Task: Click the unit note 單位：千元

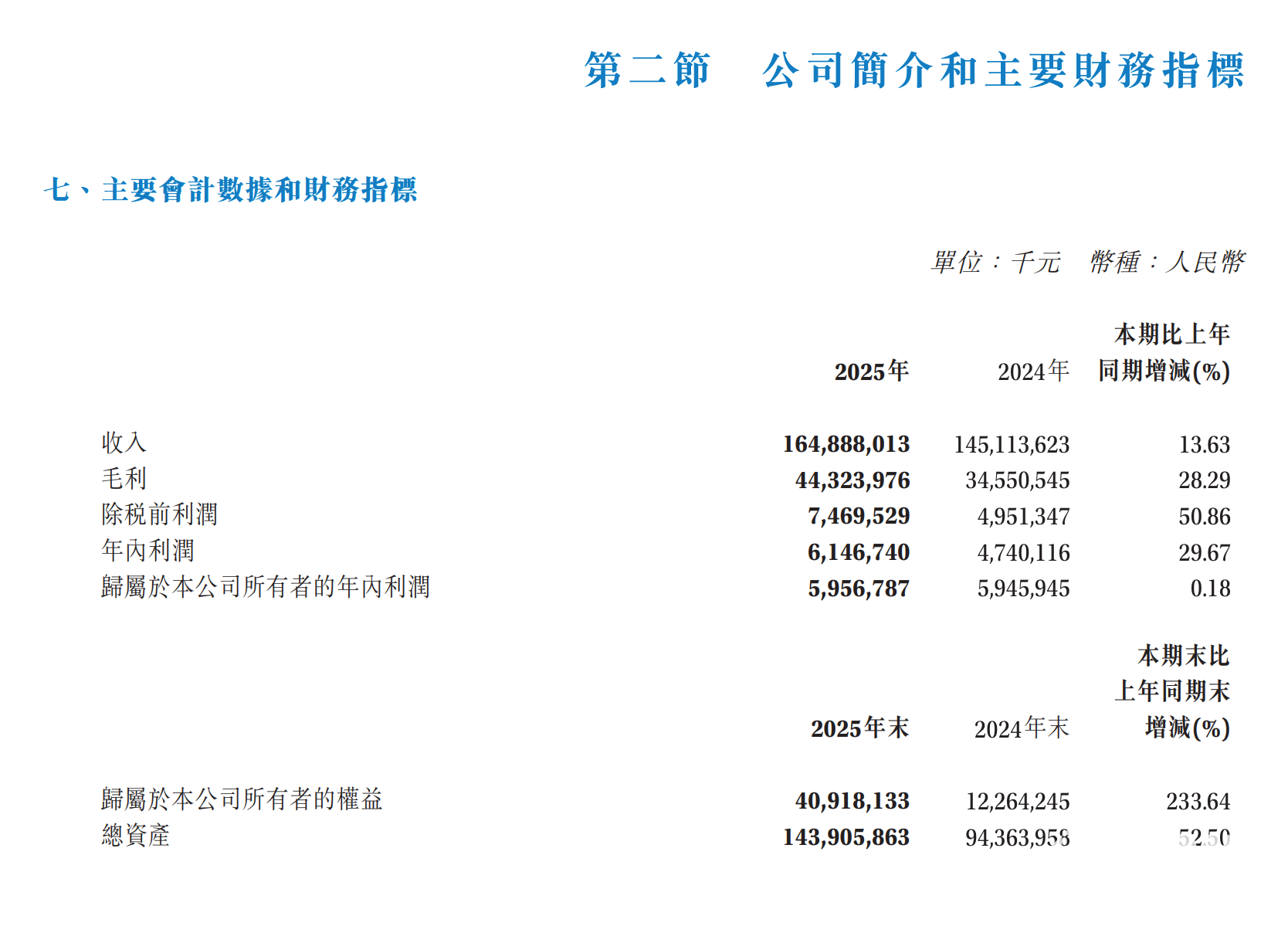Action: click(x=995, y=263)
